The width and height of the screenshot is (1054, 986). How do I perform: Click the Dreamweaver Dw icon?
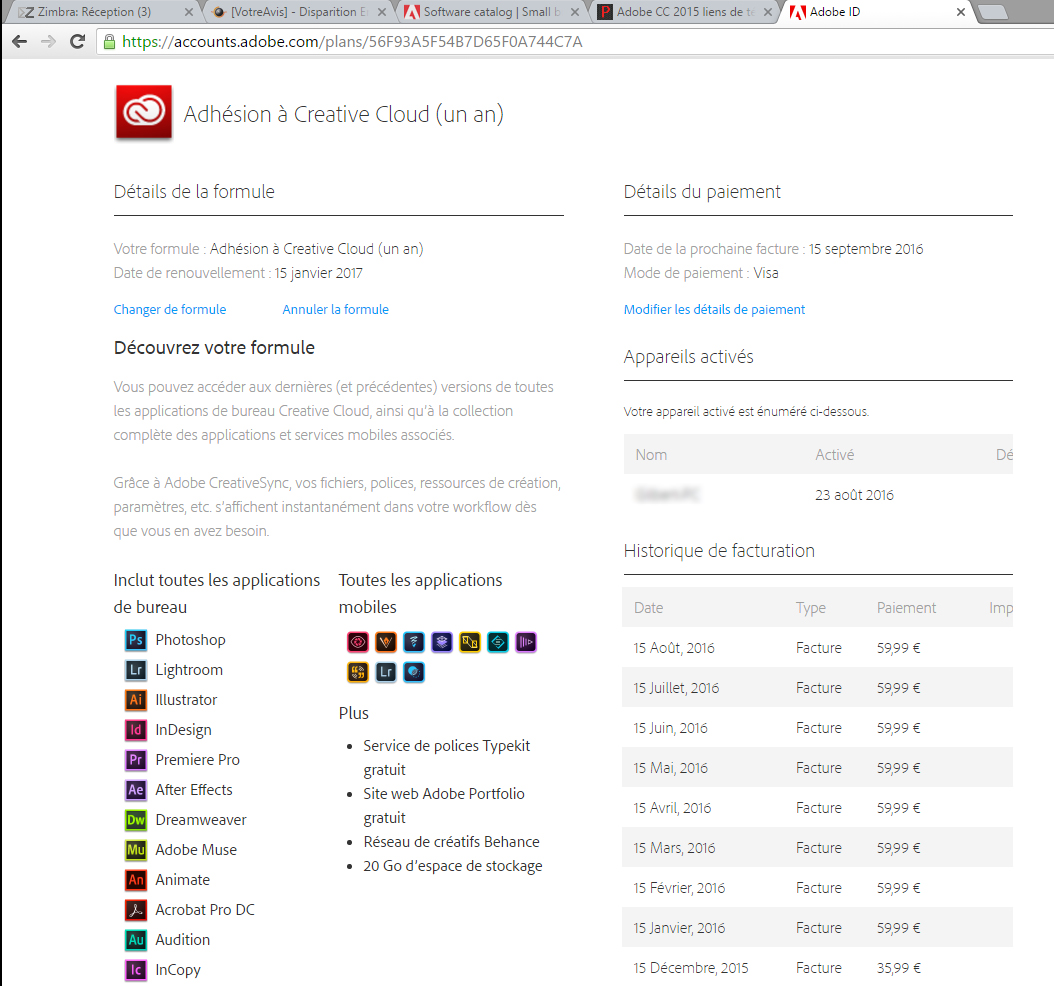pos(136,820)
